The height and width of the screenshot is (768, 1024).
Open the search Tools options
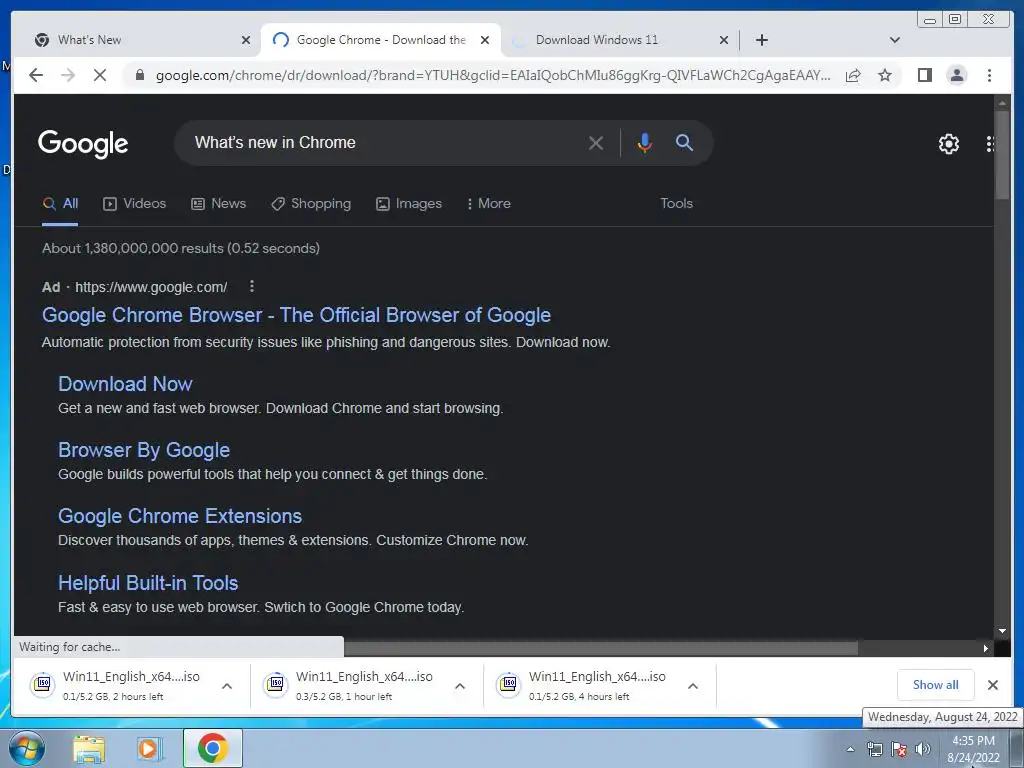click(677, 204)
